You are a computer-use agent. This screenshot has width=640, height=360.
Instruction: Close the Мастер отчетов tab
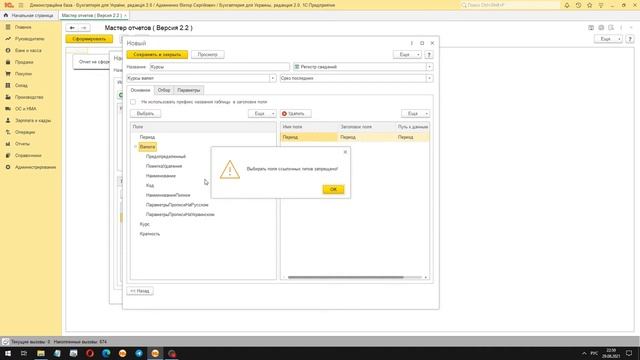point(125,16)
